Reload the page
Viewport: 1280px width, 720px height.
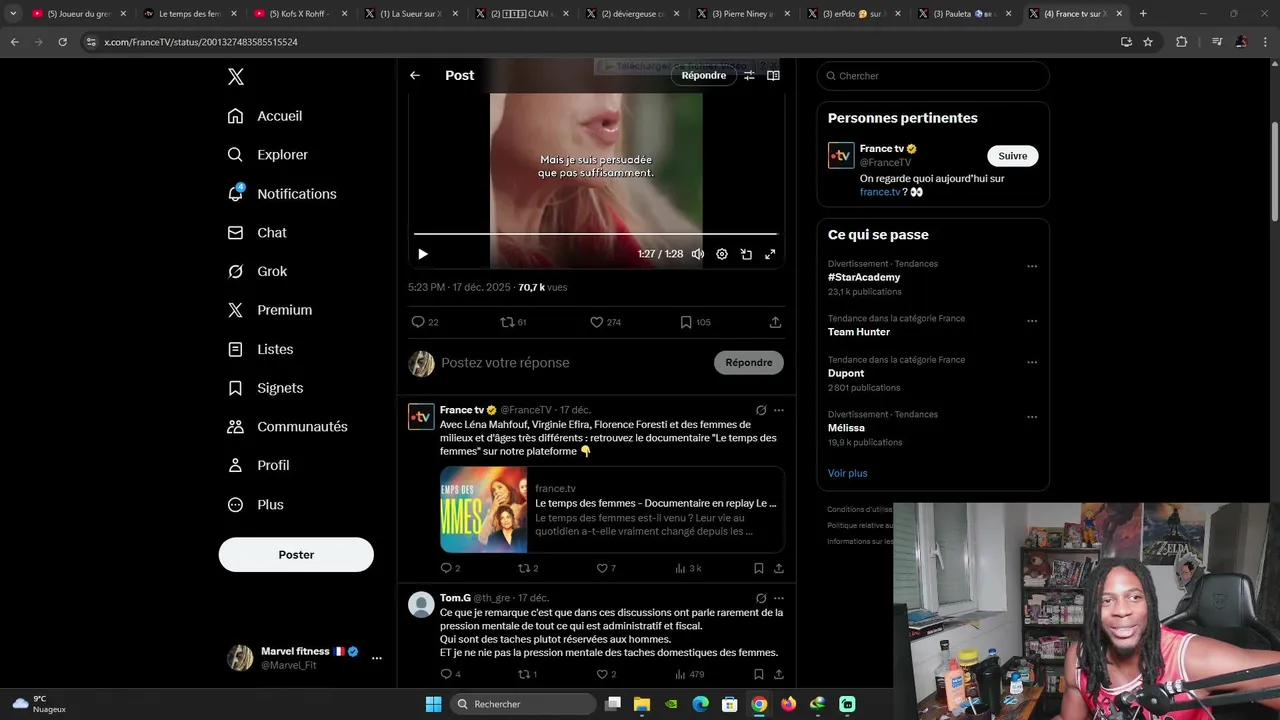[x=62, y=42]
